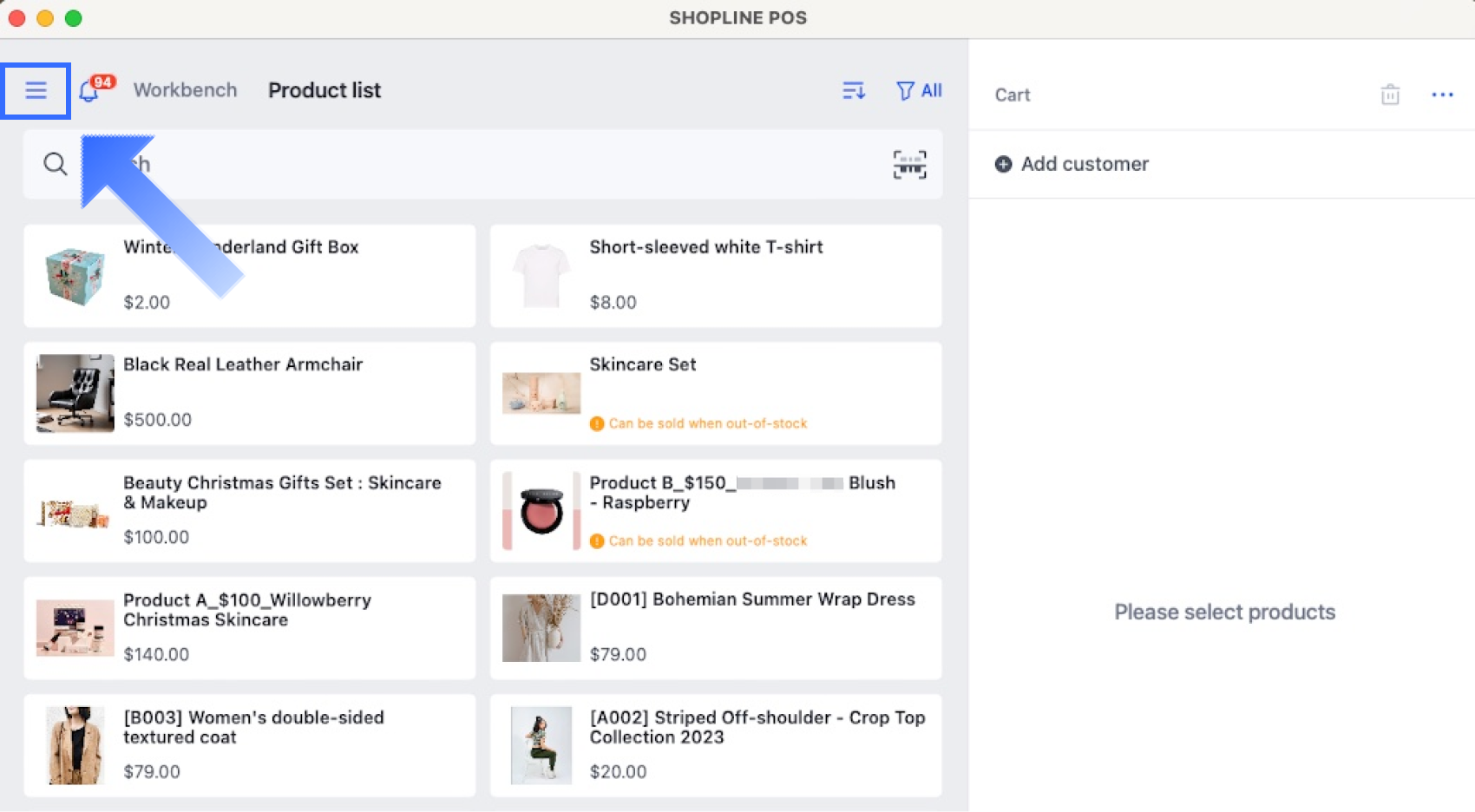
Task: Click the search magnifier icon
Action: coord(56,164)
